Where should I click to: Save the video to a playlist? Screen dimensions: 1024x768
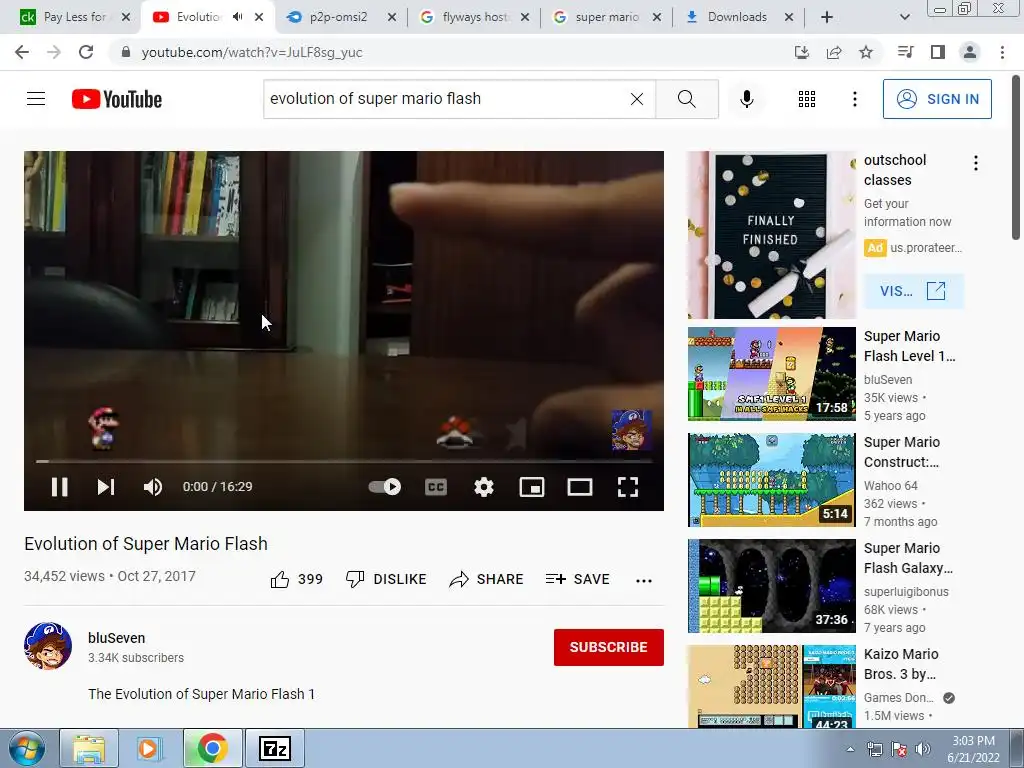pos(577,579)
